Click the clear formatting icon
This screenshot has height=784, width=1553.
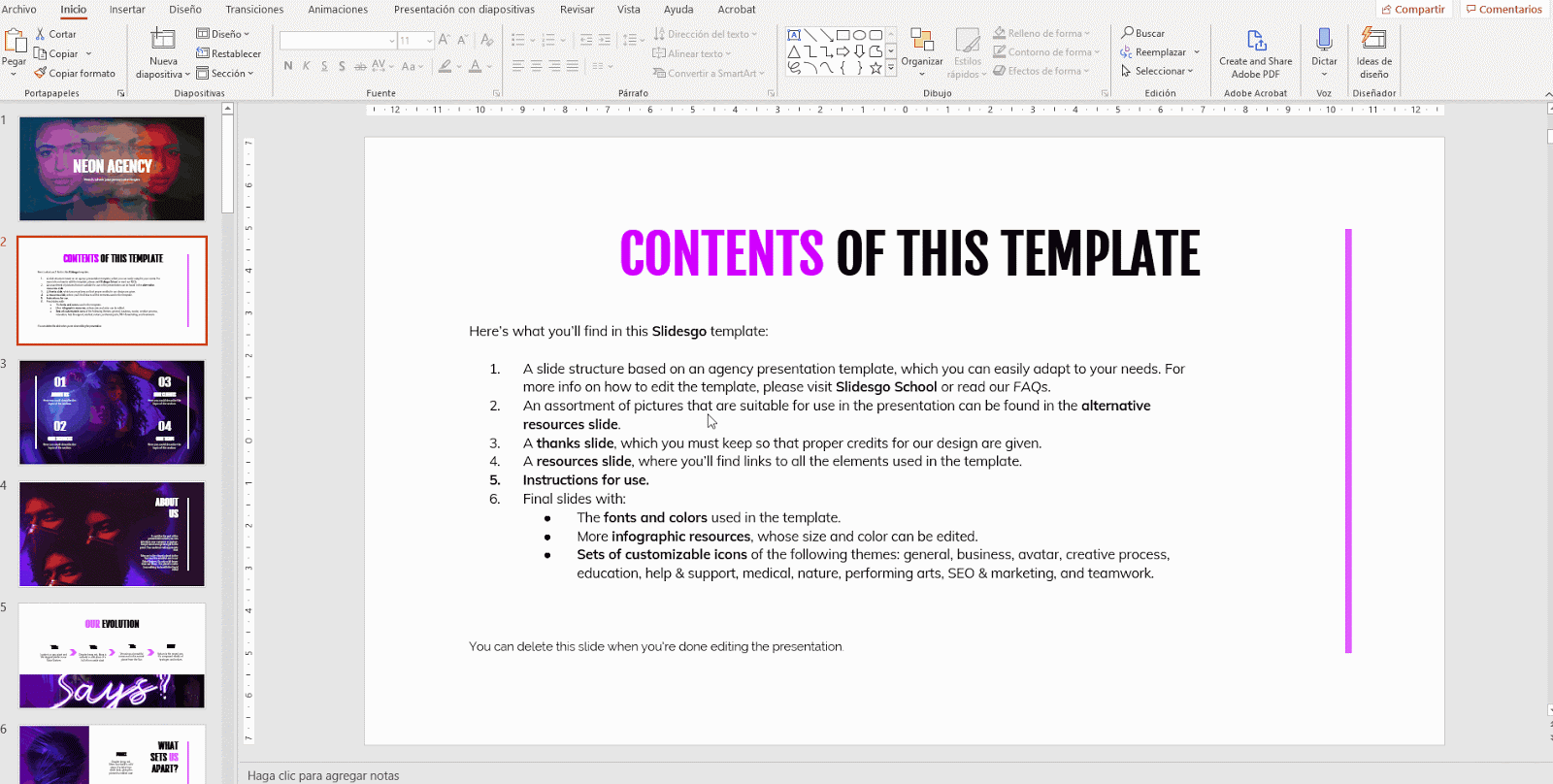click(487, 40)
